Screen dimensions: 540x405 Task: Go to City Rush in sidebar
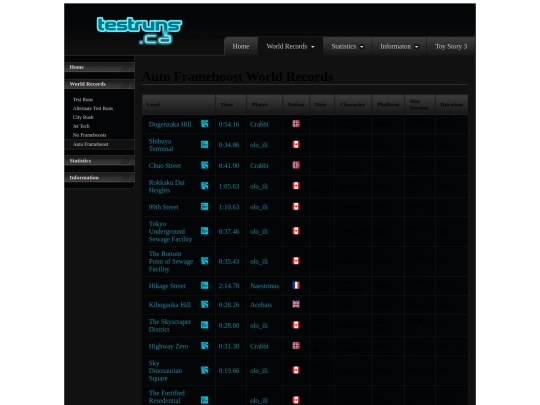tap(83, 117)
